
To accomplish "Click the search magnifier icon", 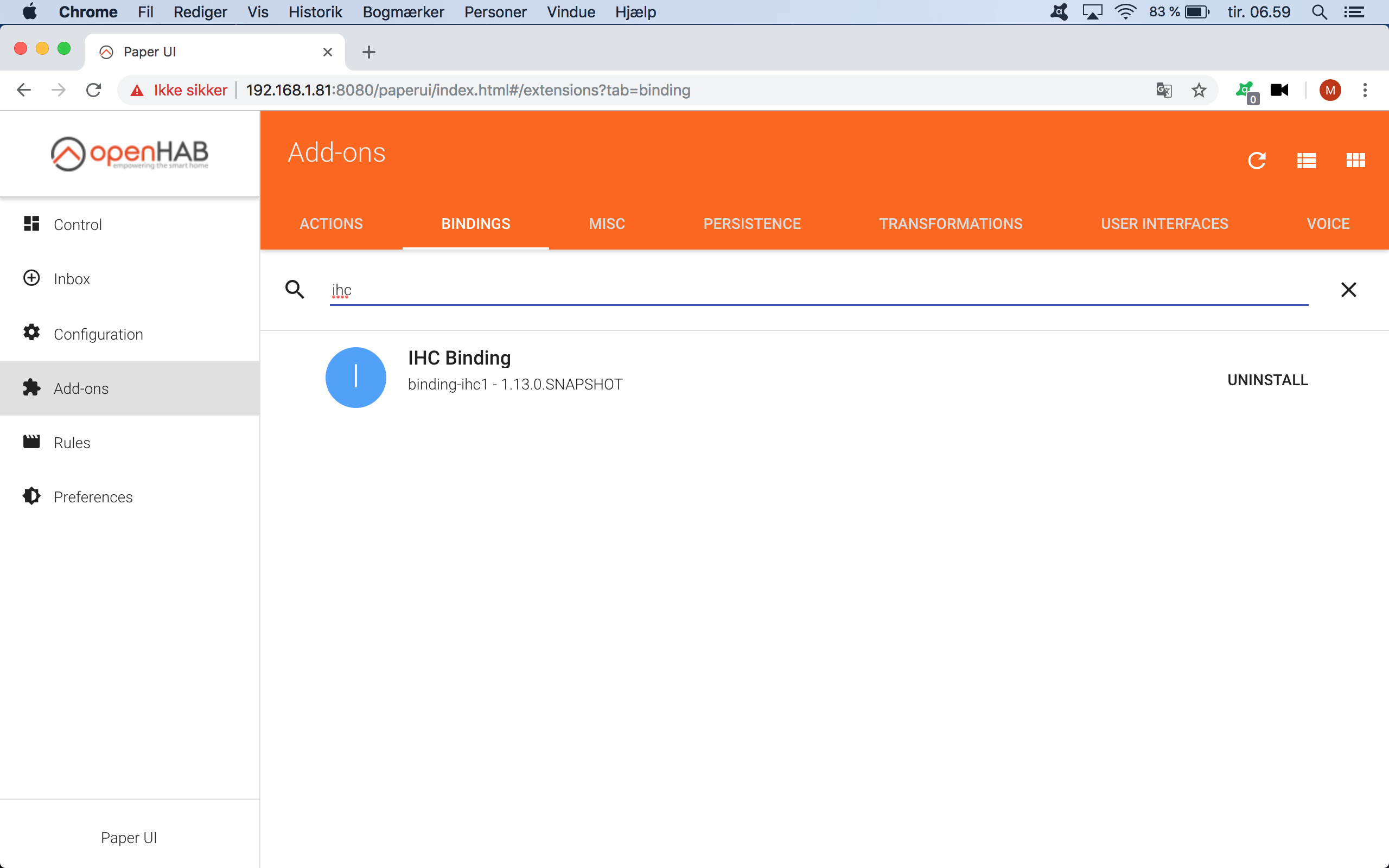I will 295,289.
